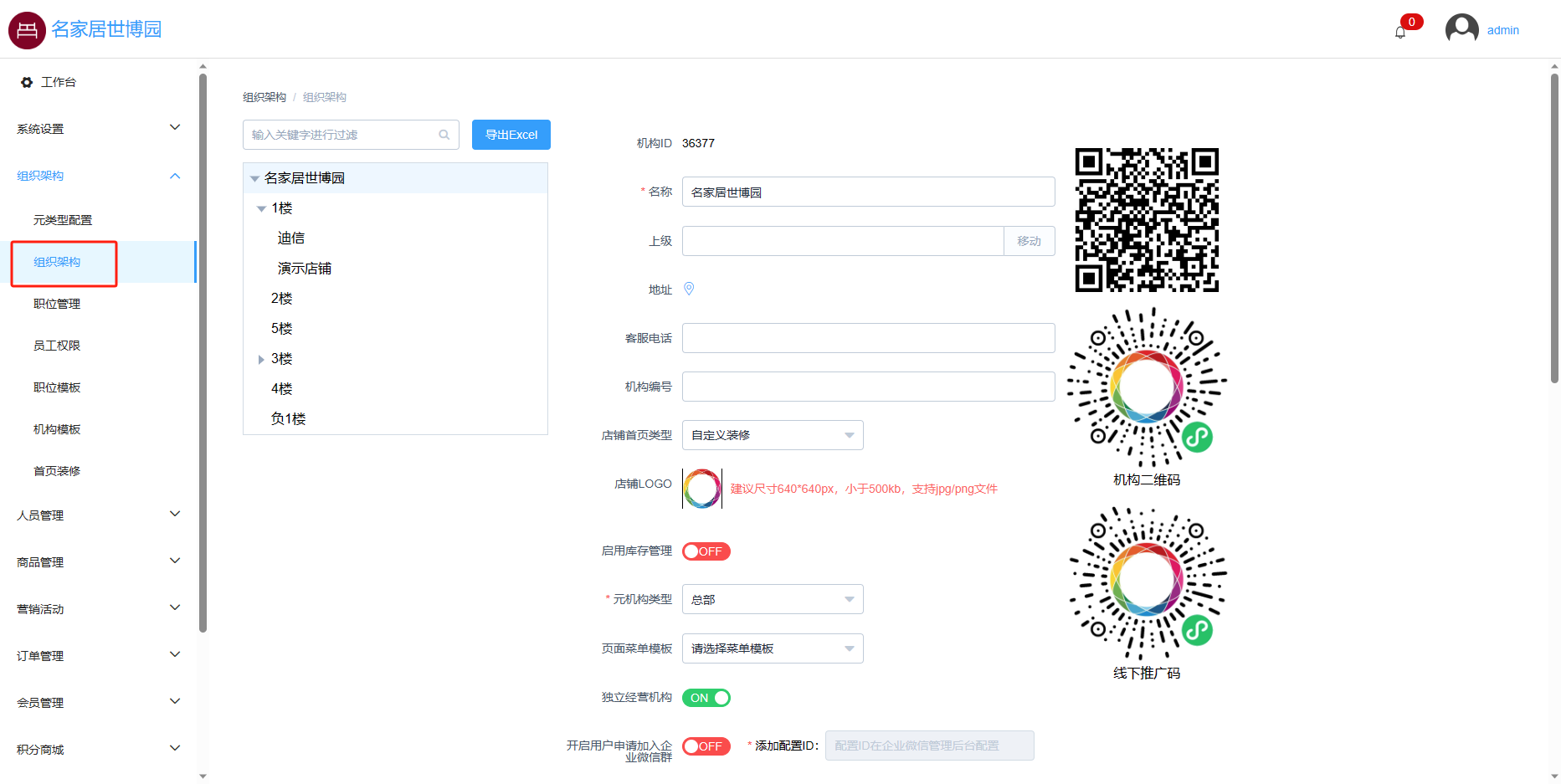Open 首页装修 submenu item
The width and height of the screenshot is (1561, 784).
(x=99, y=471)
